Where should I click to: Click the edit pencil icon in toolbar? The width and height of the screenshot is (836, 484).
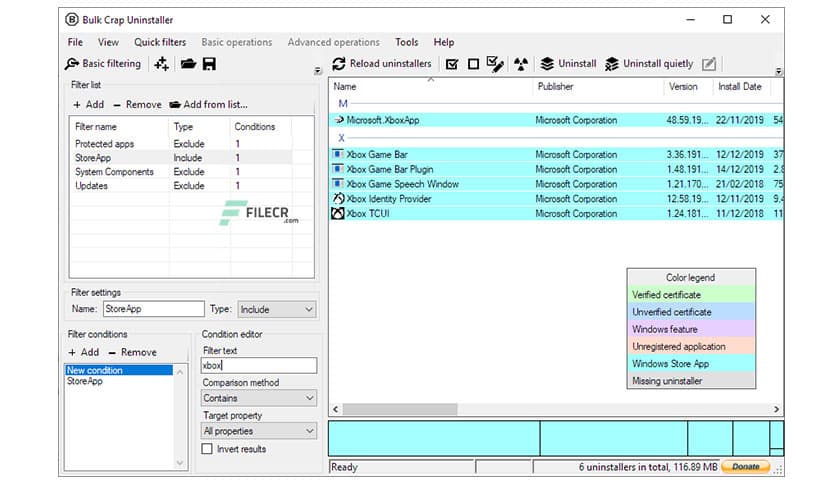[x=709, y=64]
